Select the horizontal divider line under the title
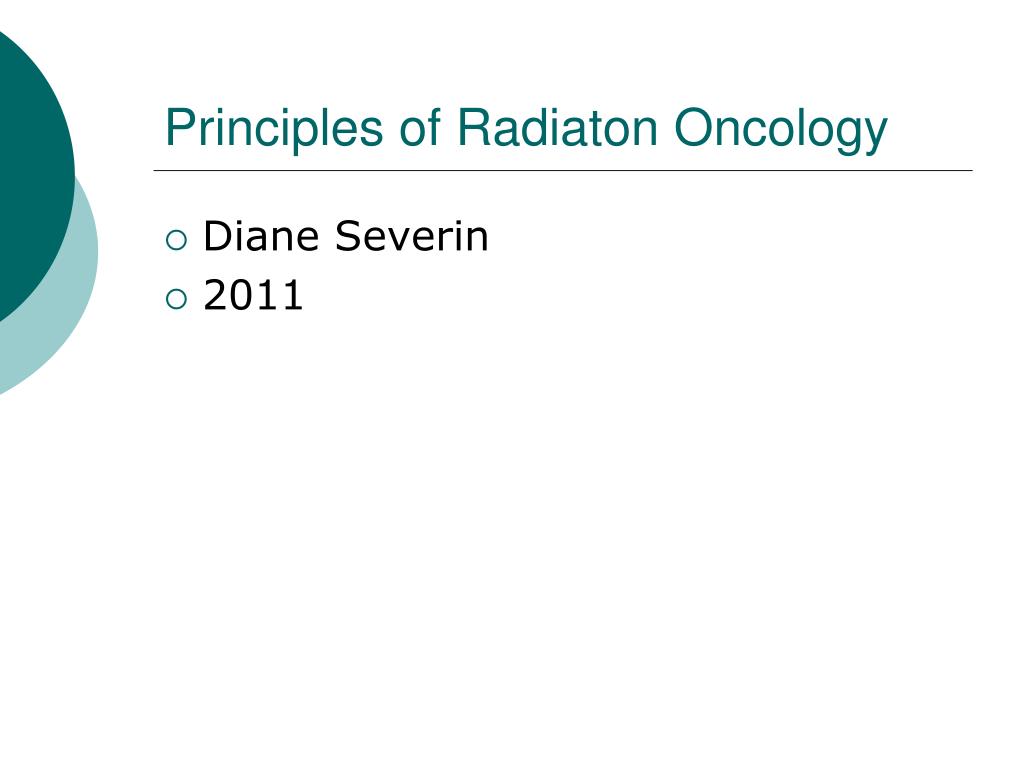Screen dimensions: 1024x768 [563, 170]
